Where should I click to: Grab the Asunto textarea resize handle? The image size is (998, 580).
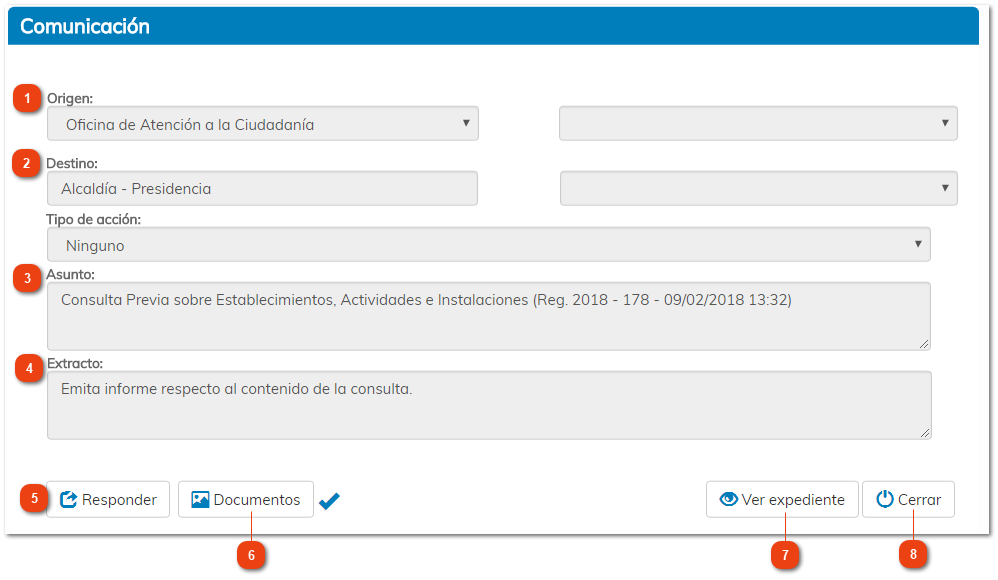tap(924, 344)
